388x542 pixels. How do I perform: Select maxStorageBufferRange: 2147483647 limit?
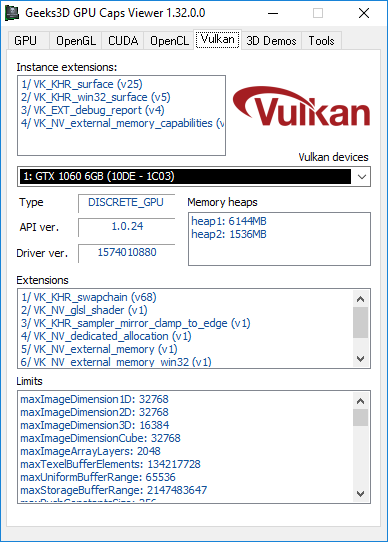pos(113,490)
